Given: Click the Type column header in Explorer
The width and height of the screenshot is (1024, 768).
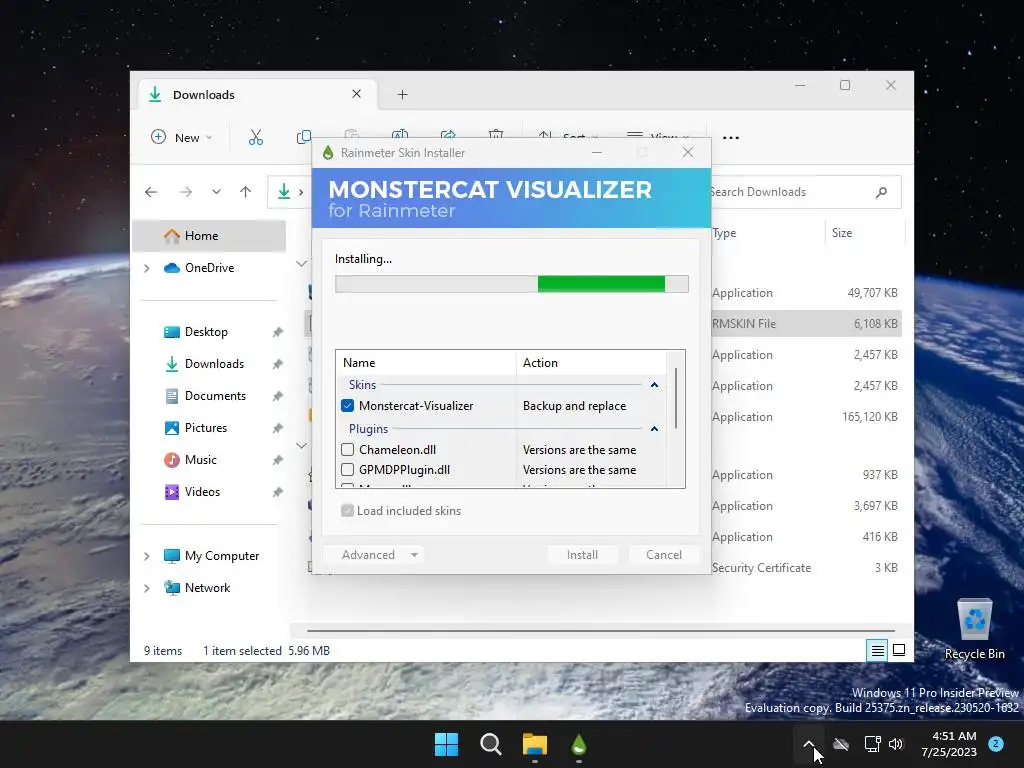Looking at the screenshot, I should coord(768,232).
